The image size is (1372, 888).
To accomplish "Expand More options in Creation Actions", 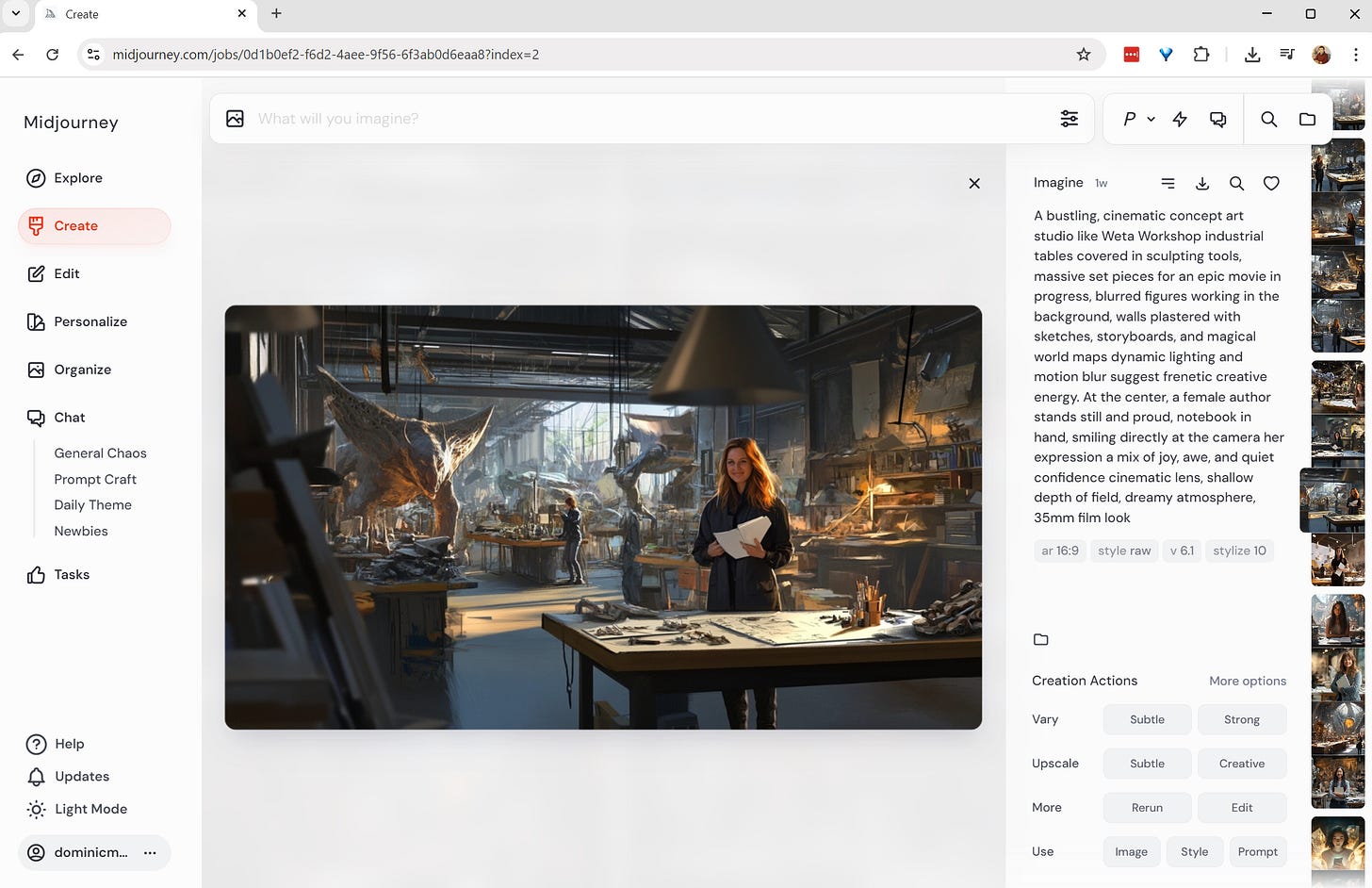I will pos(1248,681).
